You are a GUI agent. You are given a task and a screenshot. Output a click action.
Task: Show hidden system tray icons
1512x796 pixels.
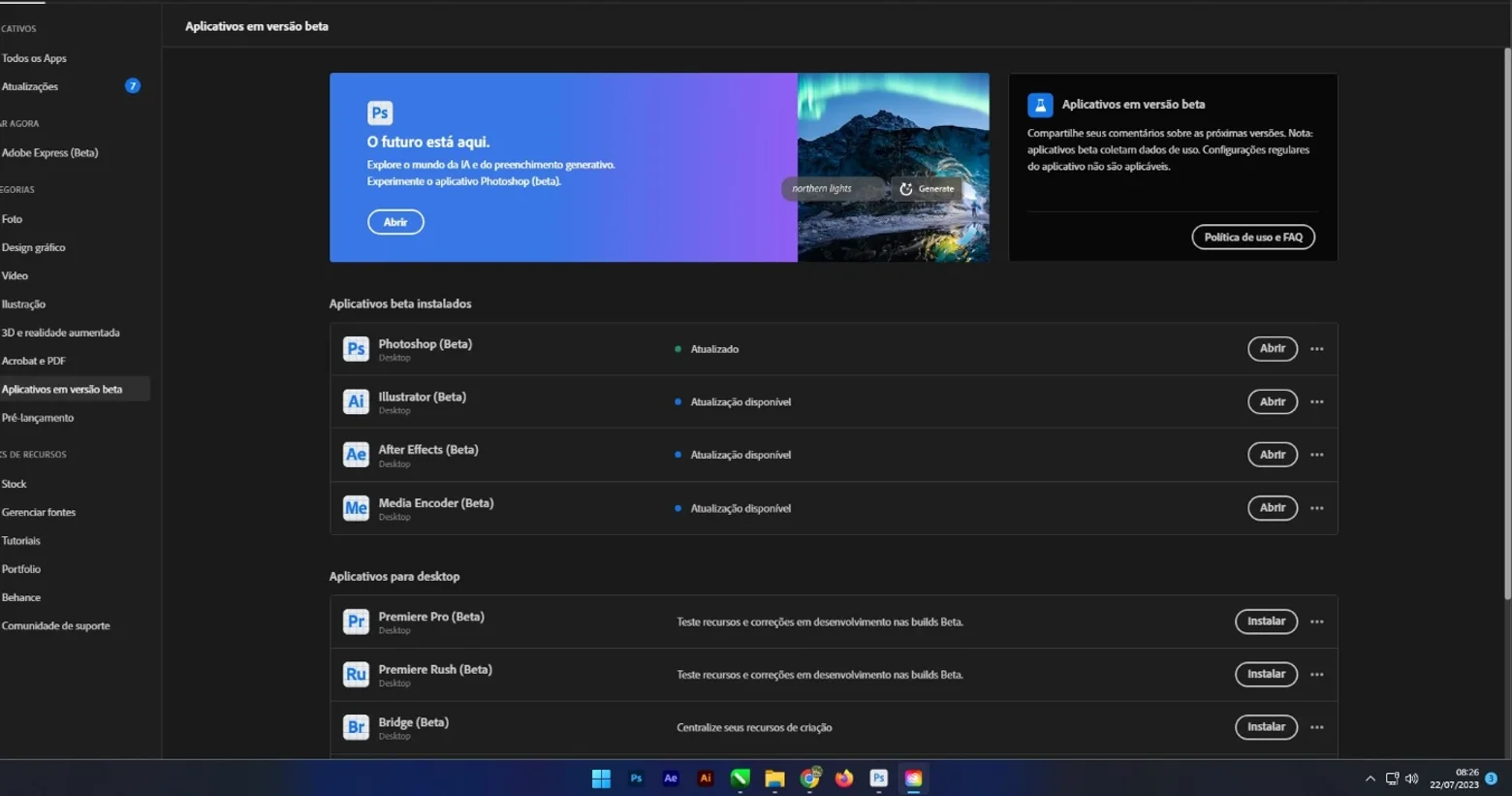(1370, 779)
